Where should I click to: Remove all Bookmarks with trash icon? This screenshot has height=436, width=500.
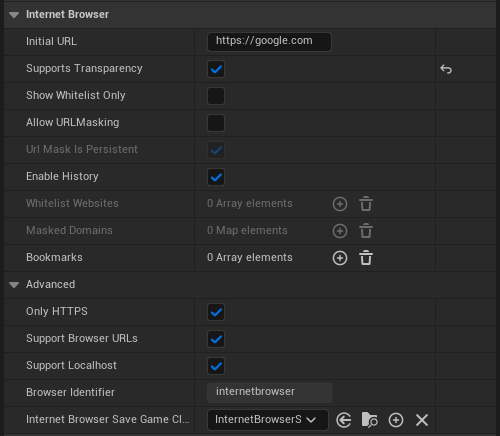(366, 258)
